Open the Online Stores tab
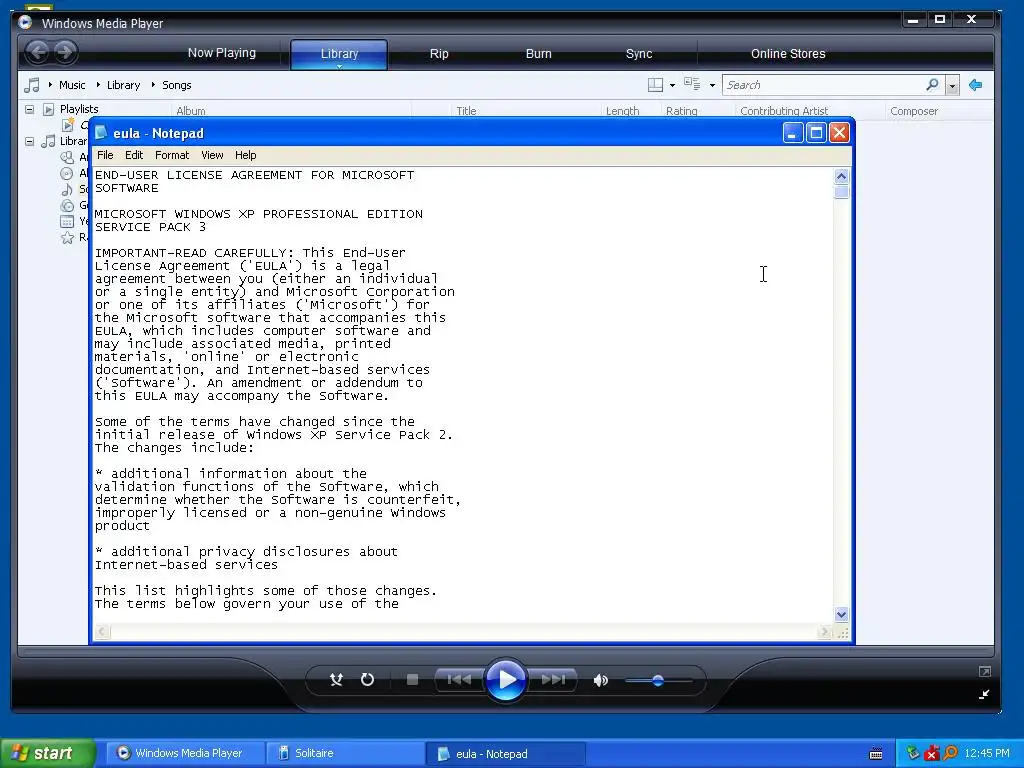 788,54
